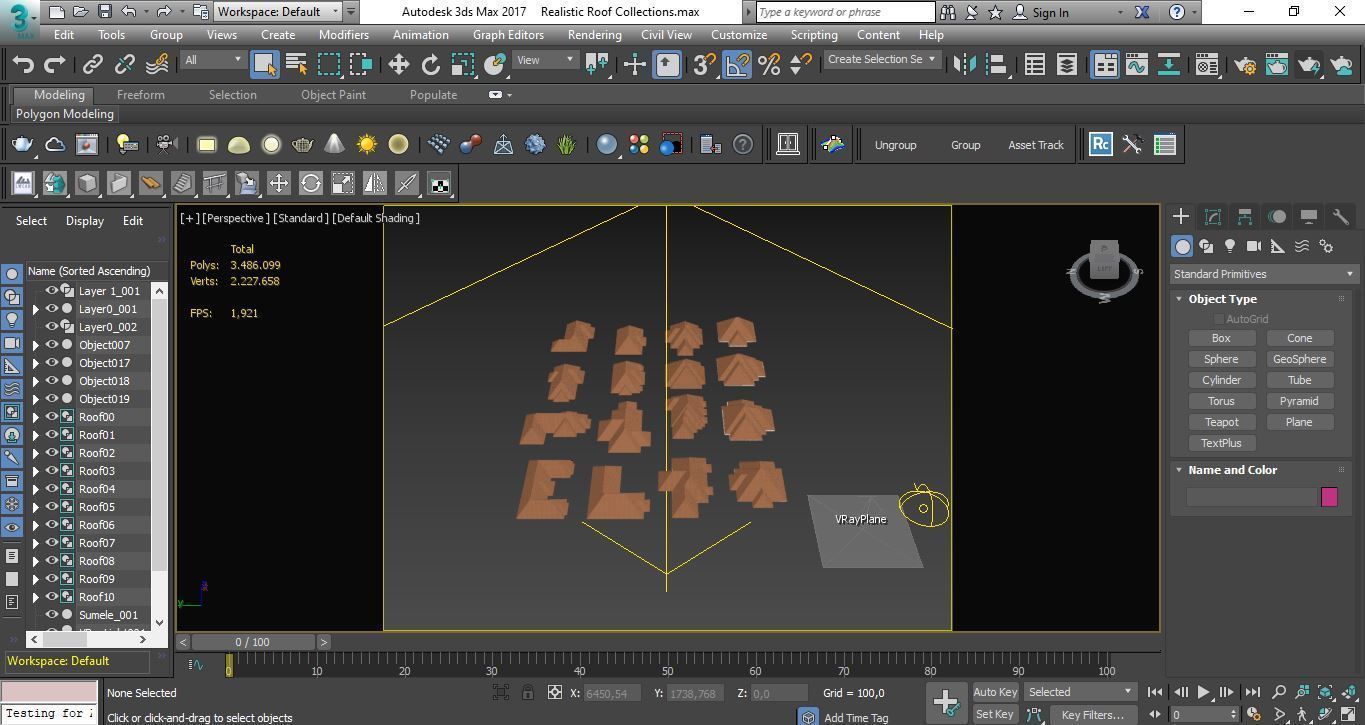
Task: Pick the Select and Move tool
Action: [398, 64]
